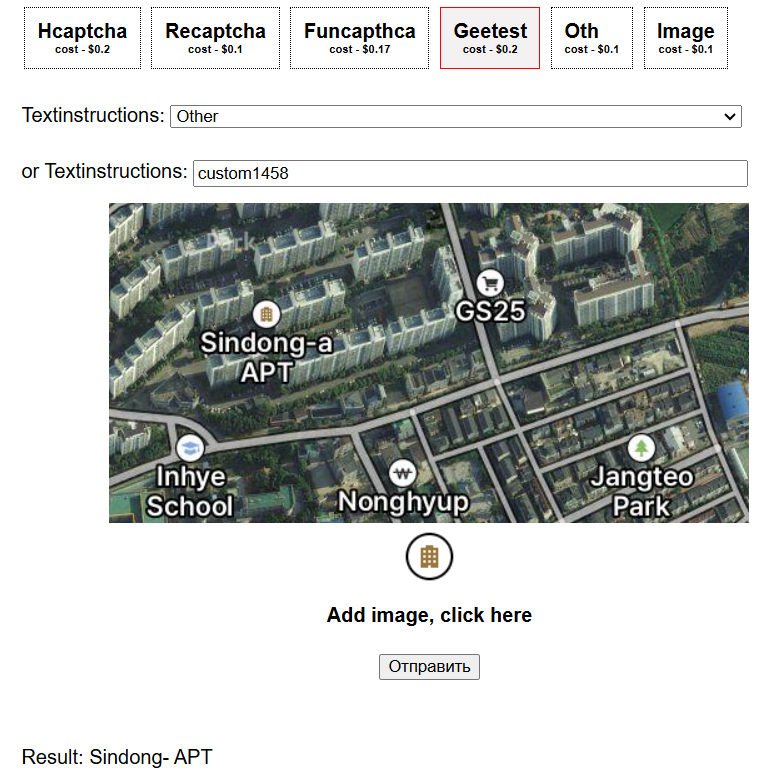The height and width of the screenshot is (777, 775).
Task: Click the Sindong-a APT label on map
Action: (x=266, y=357)
